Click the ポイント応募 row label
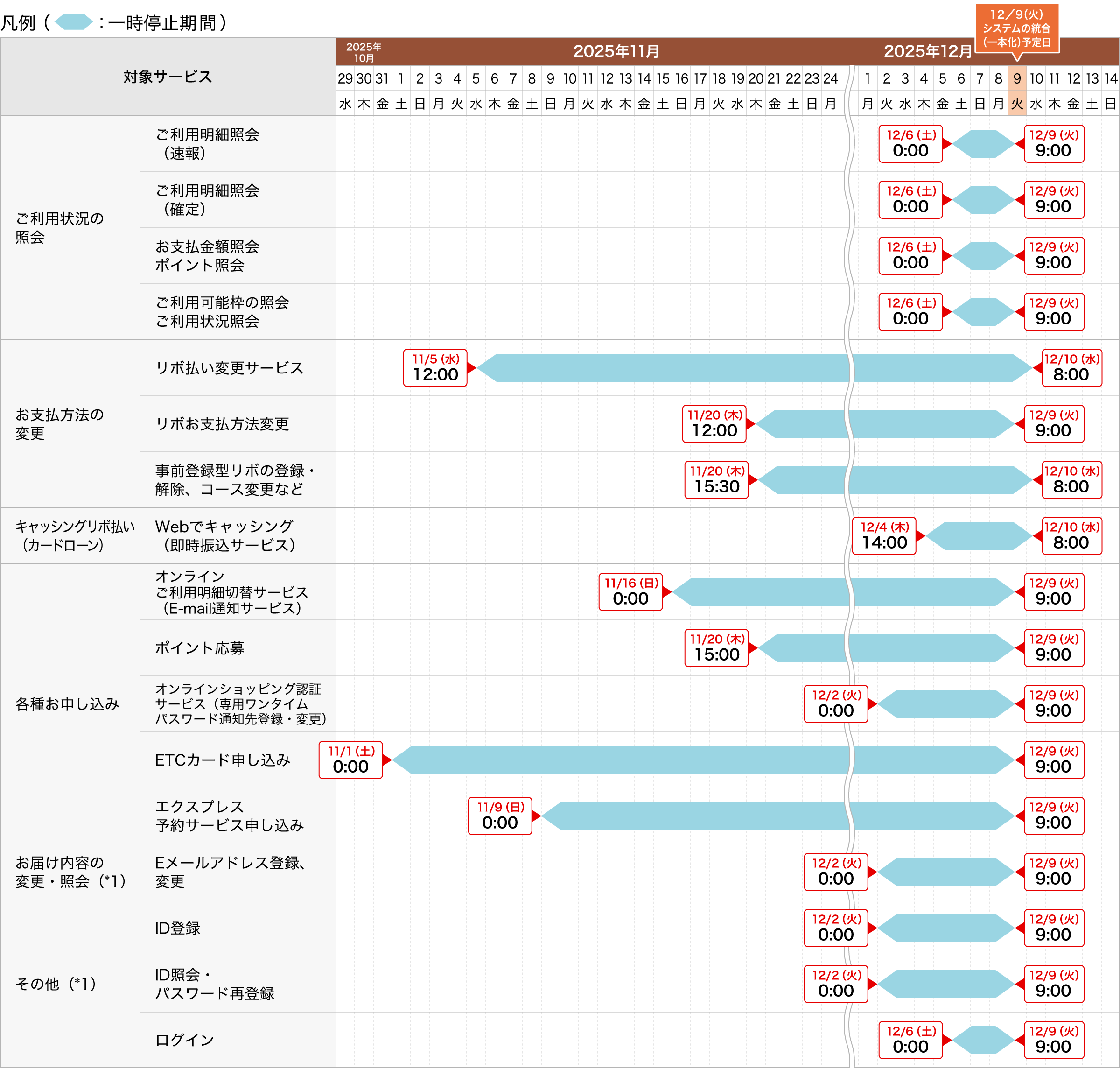 click(200, 648)
